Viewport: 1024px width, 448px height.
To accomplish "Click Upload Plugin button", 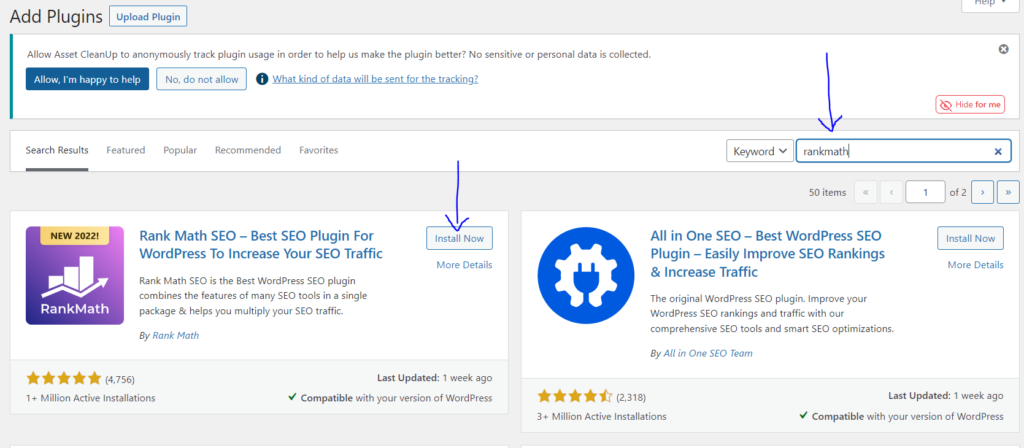I will click(148, 16).
